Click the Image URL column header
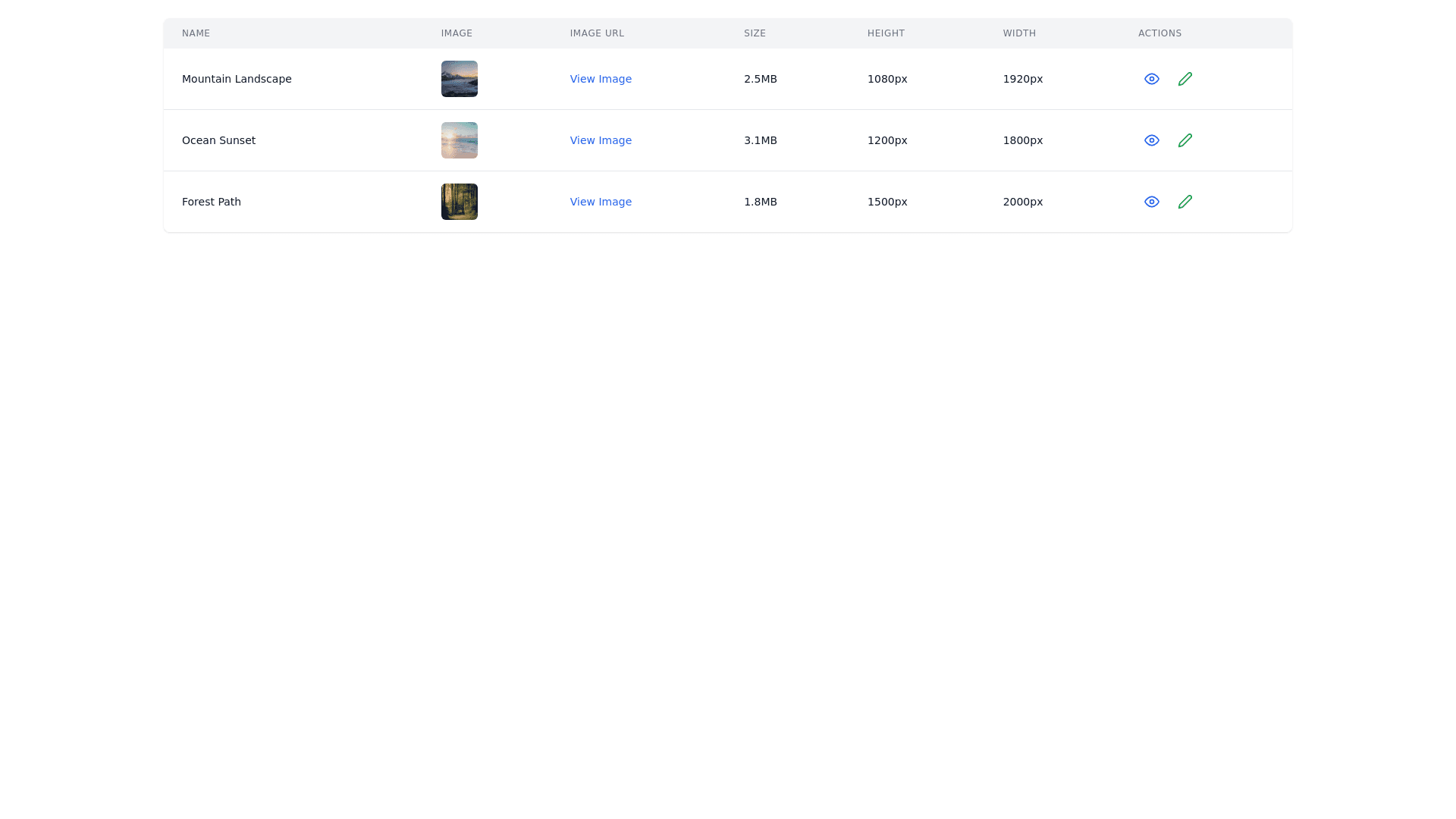The height and width of the screenshot is (819, 1456). point(597,33)
